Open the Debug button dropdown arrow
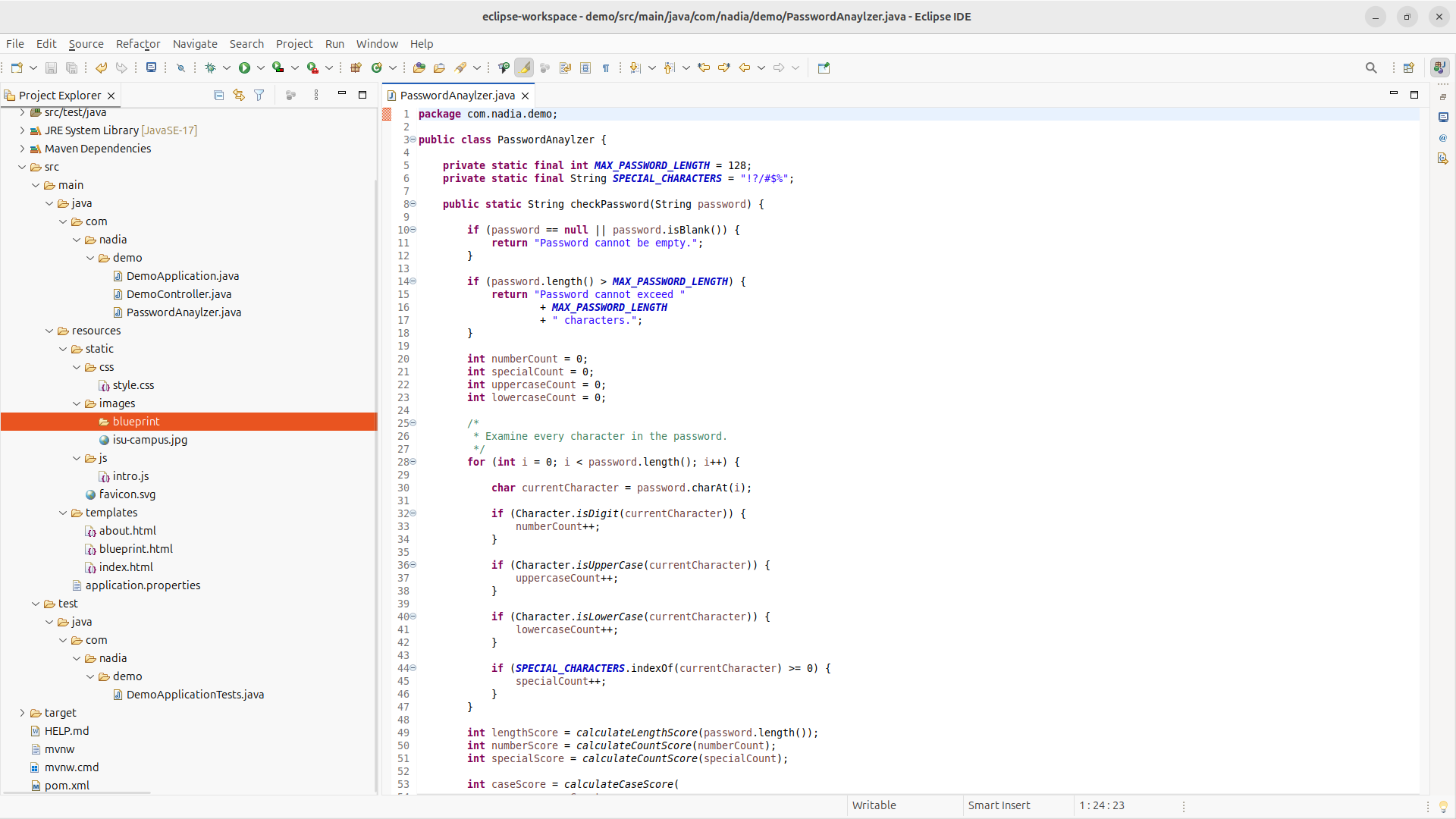This screenshot has height=819, width=1456. click(x=227, y=68)
